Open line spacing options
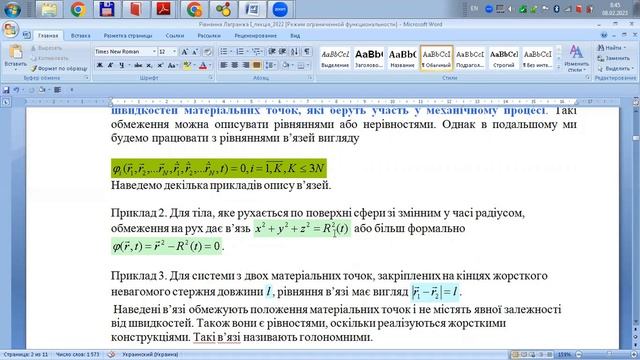Screen dimensions: 640x360 click(270, 65)
